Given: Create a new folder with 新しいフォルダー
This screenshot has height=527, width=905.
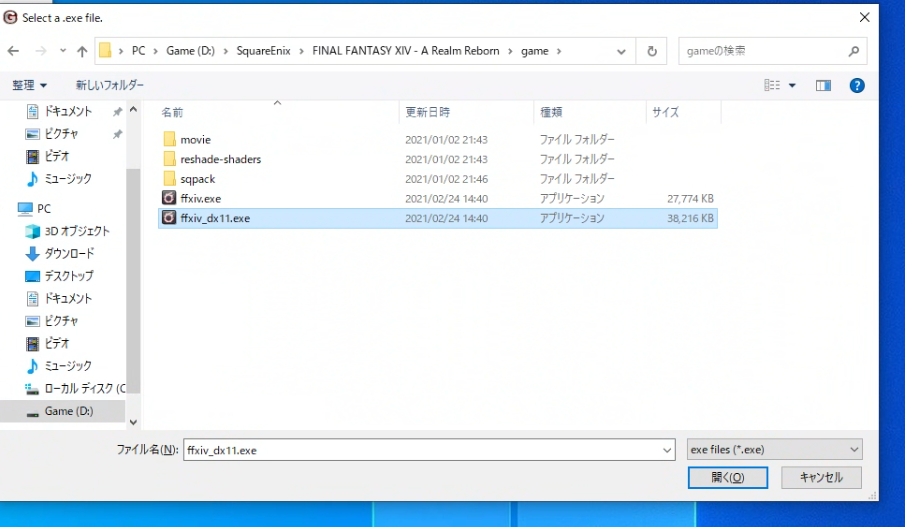Looking at the screenshot, I should (110, 85).
